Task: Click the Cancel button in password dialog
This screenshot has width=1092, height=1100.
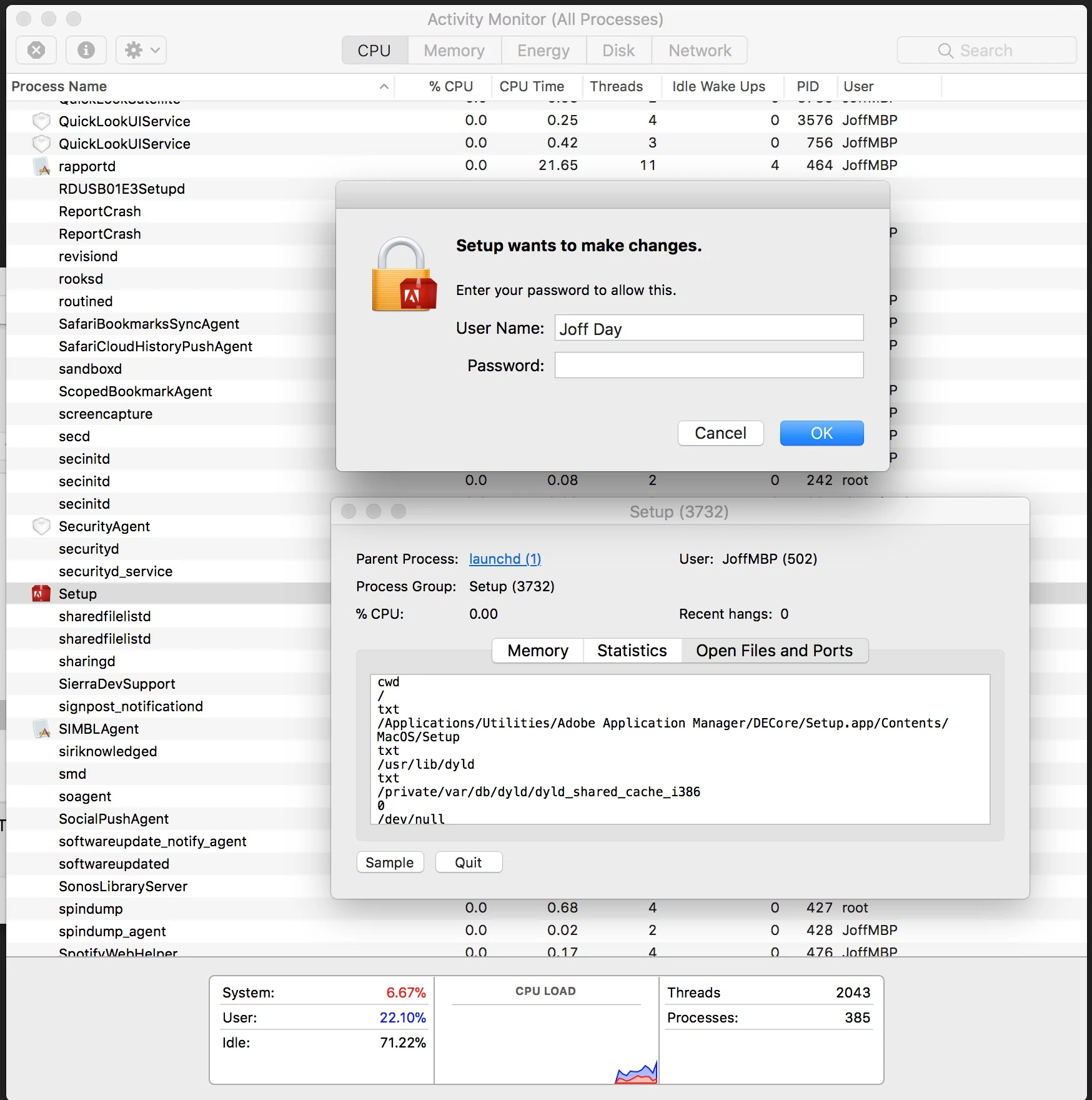Action: [721, 433]
